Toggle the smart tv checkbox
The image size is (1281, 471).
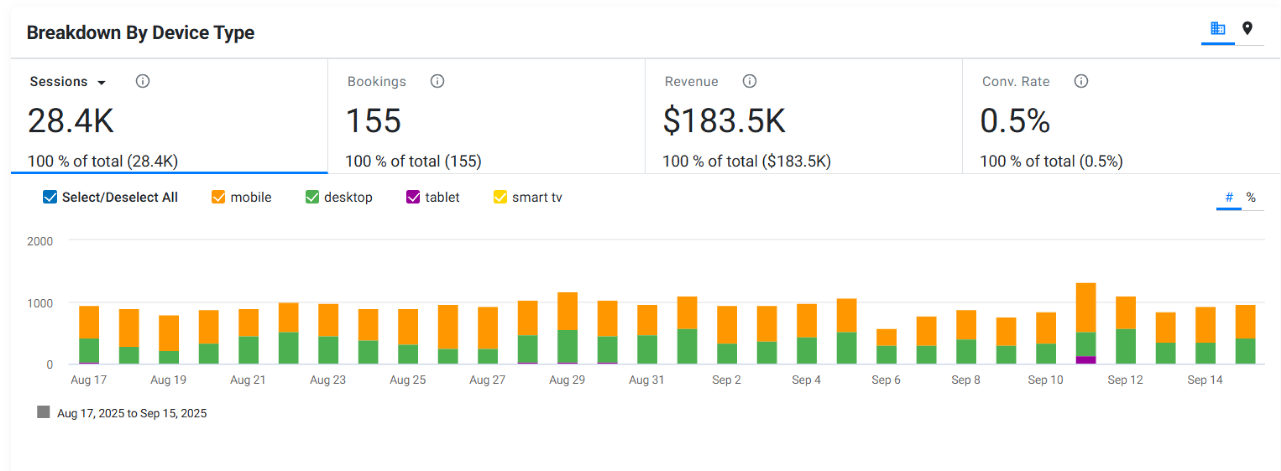pyautogui.click(x=500, y=197)
